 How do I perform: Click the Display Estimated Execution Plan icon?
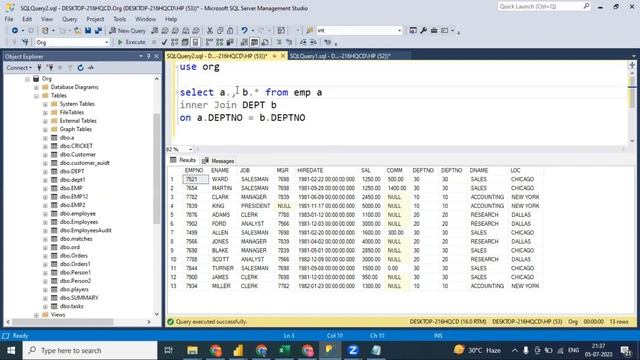coord(175,42)
